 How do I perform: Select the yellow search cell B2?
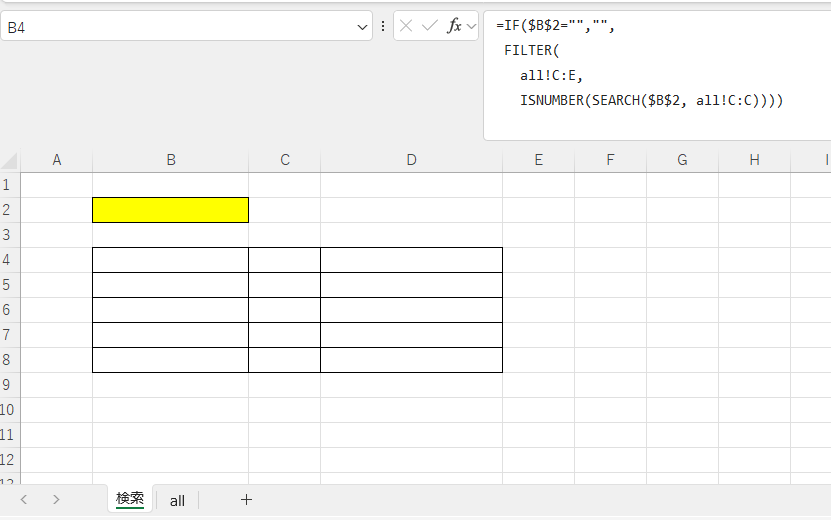tap(170, 210)
